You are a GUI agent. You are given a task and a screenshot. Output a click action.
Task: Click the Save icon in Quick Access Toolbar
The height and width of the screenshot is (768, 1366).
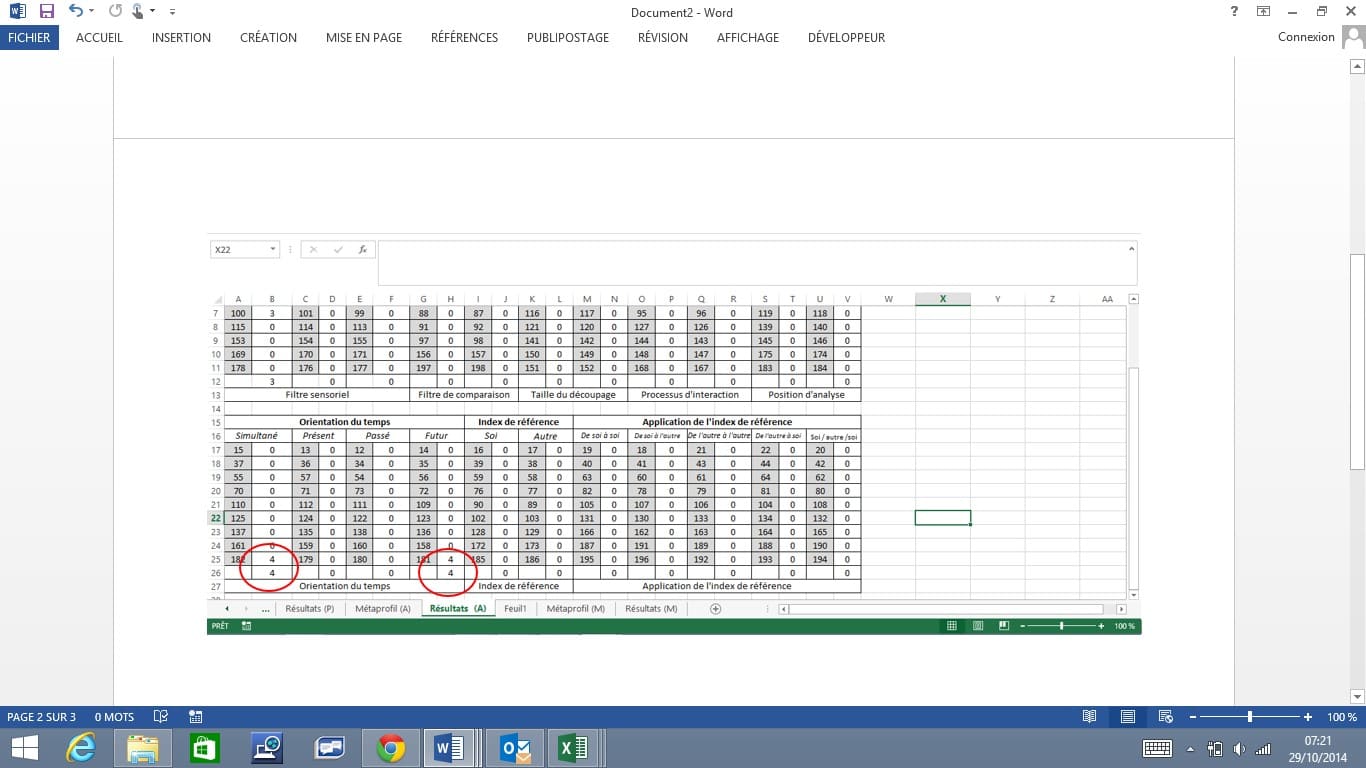click(x=47, y=12)
